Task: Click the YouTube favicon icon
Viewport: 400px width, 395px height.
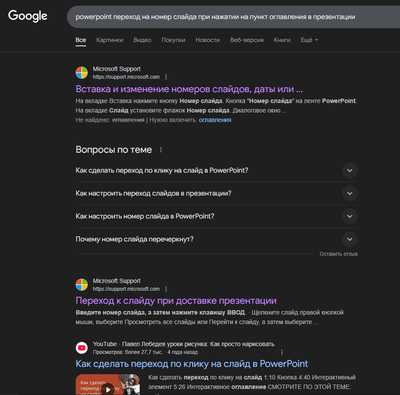Action: pyautogui.click(x=82, y=348)
